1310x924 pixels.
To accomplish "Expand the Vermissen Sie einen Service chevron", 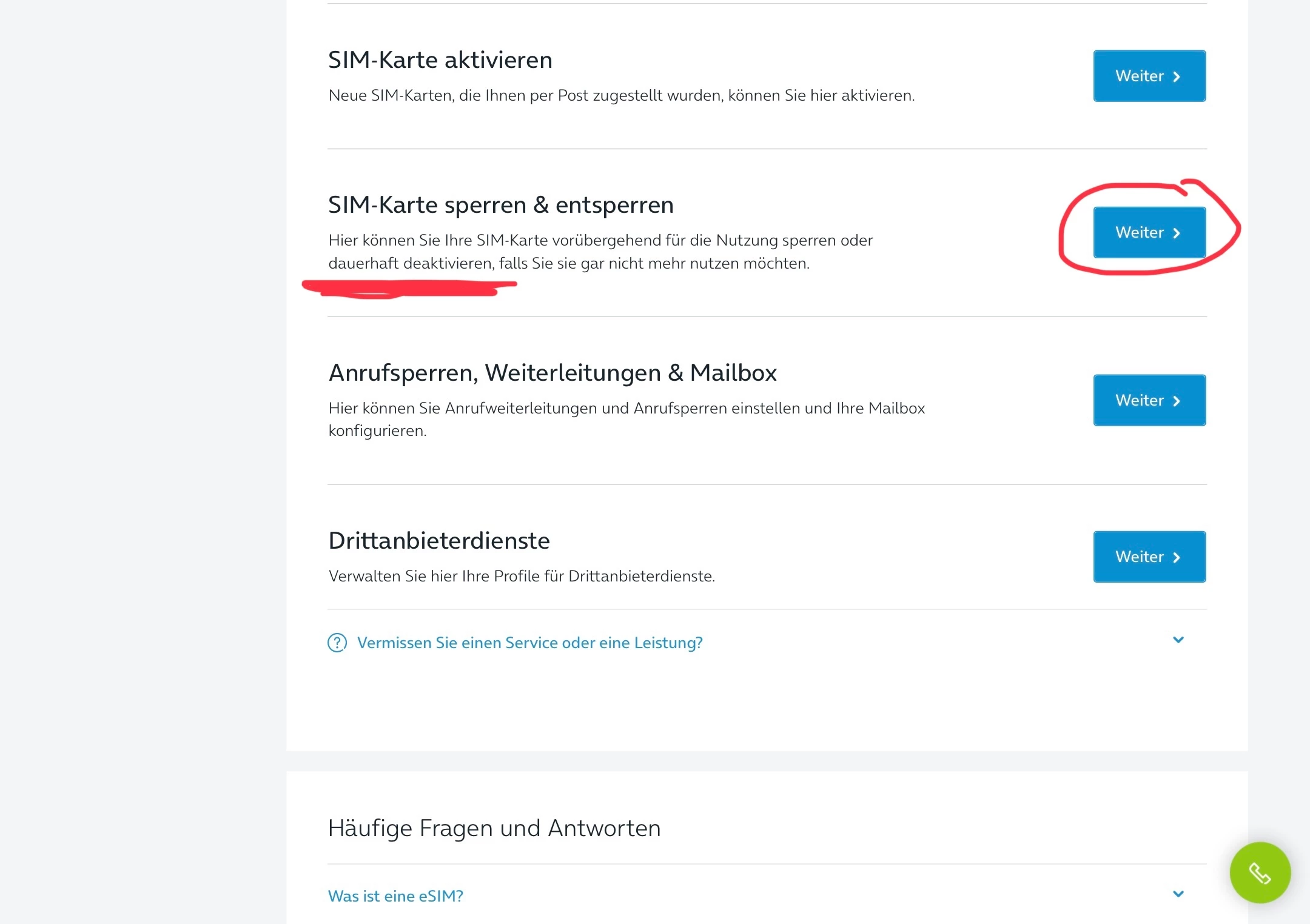I will 1178,640.
